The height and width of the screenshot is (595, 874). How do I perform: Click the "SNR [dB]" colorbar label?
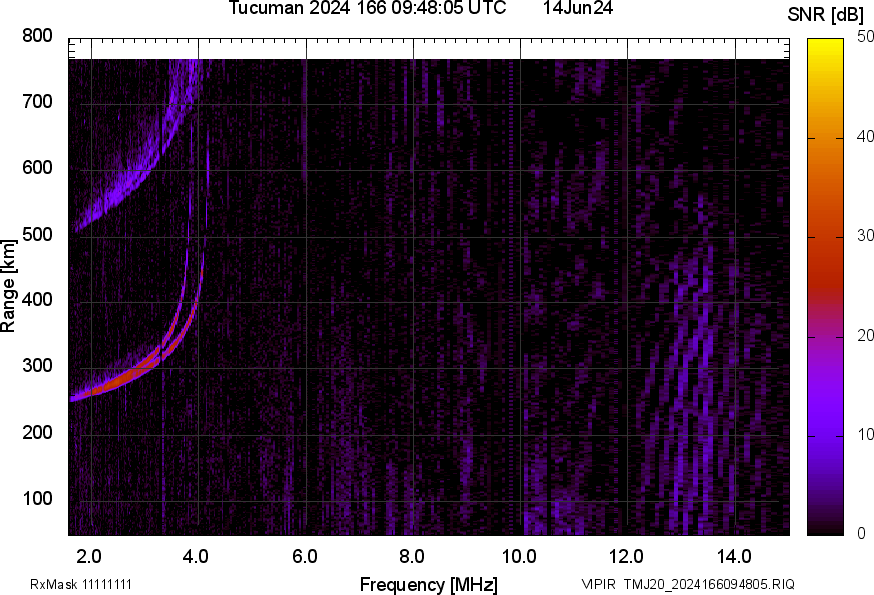tap(826, 14)
